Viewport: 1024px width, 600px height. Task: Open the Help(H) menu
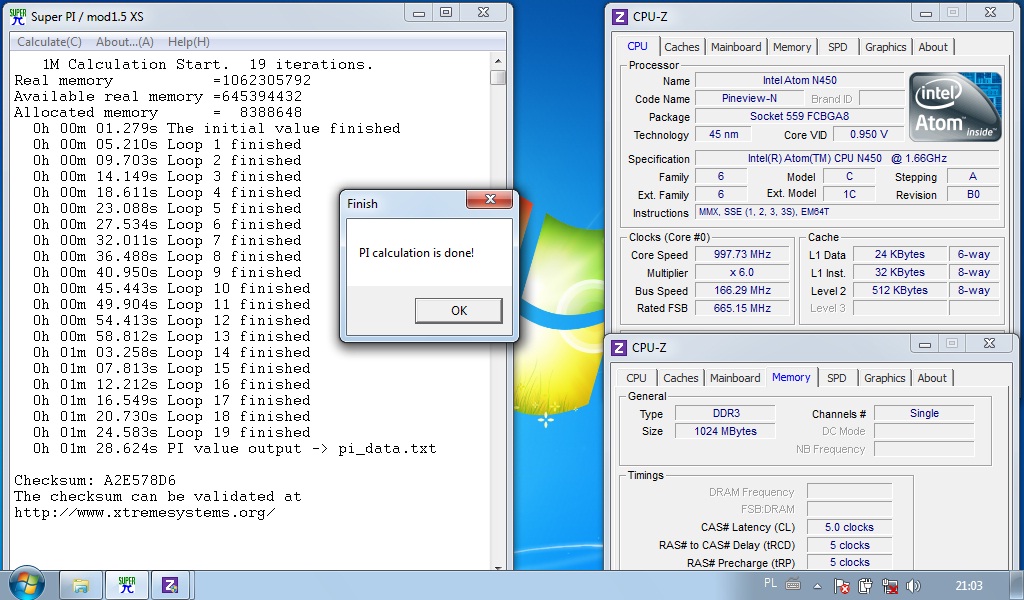pos(189,42)
